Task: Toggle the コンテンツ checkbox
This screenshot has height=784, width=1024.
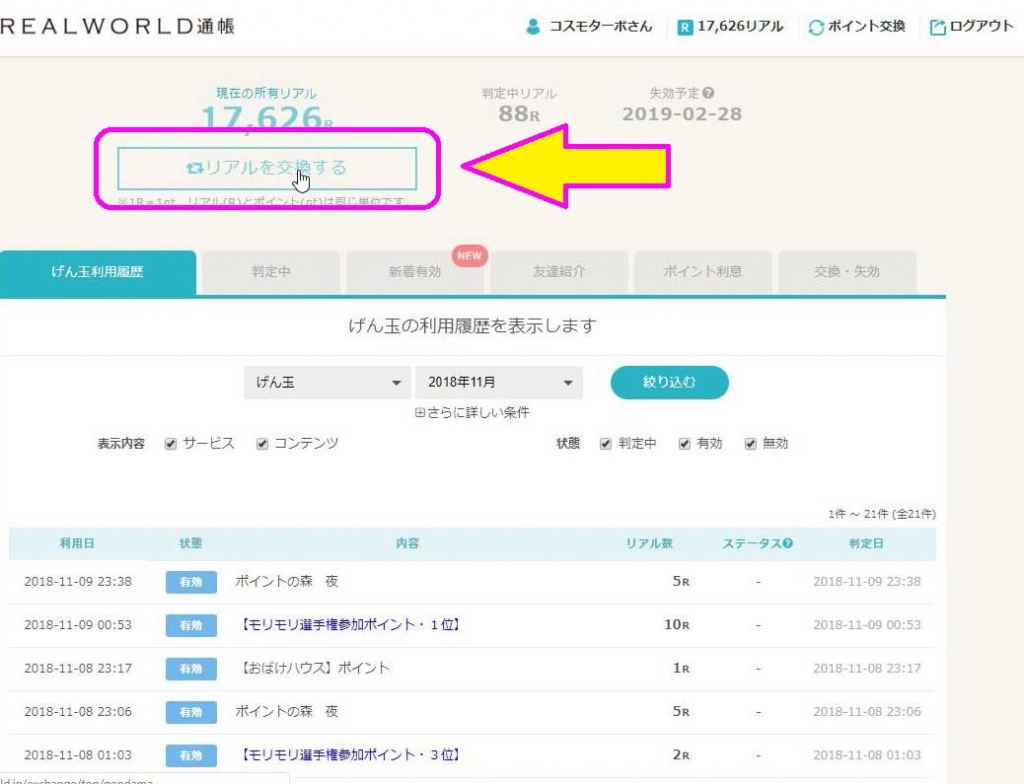Action: pos(263,444)
